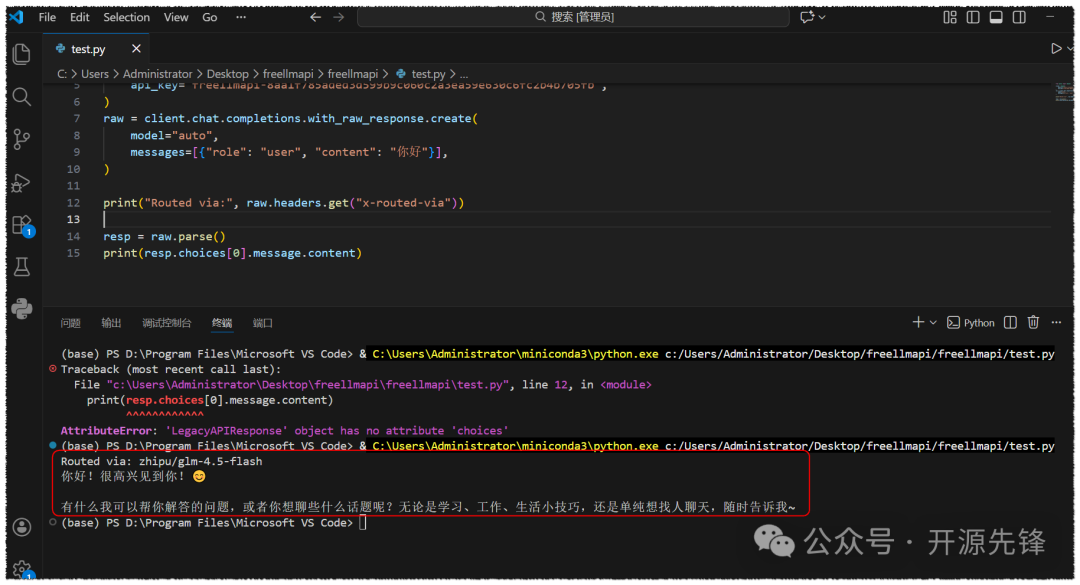Click the editor minimap
The image size is (1080, 585).
pyautogui.click(x=1064, y=92)
